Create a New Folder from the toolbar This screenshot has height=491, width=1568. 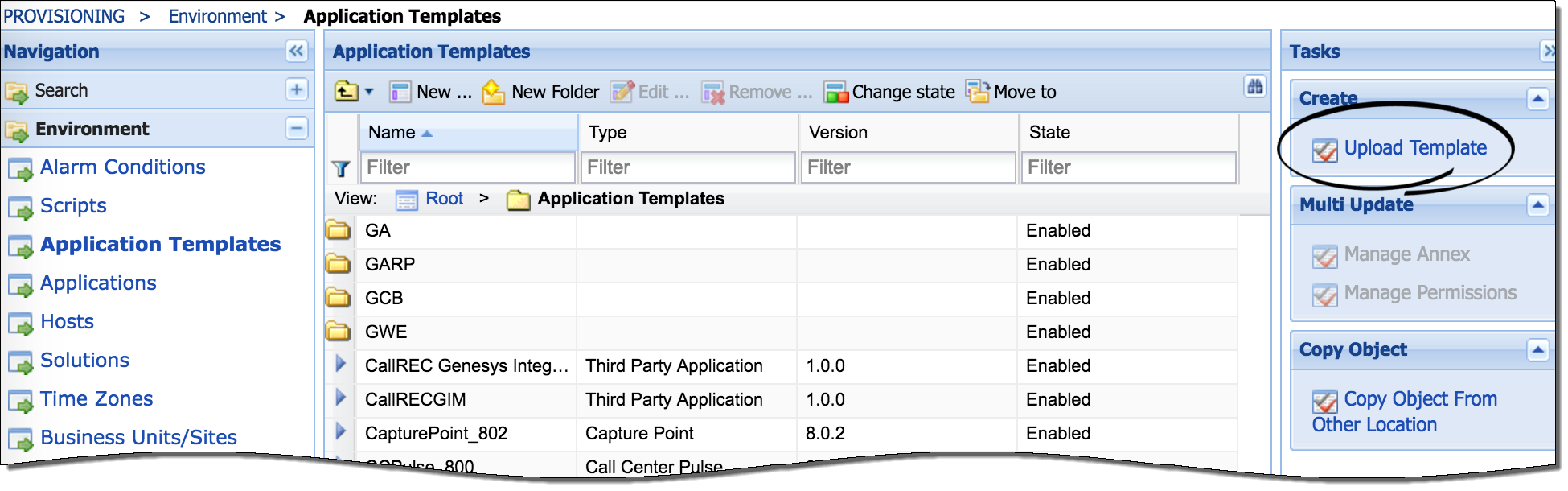pos(492,91)
